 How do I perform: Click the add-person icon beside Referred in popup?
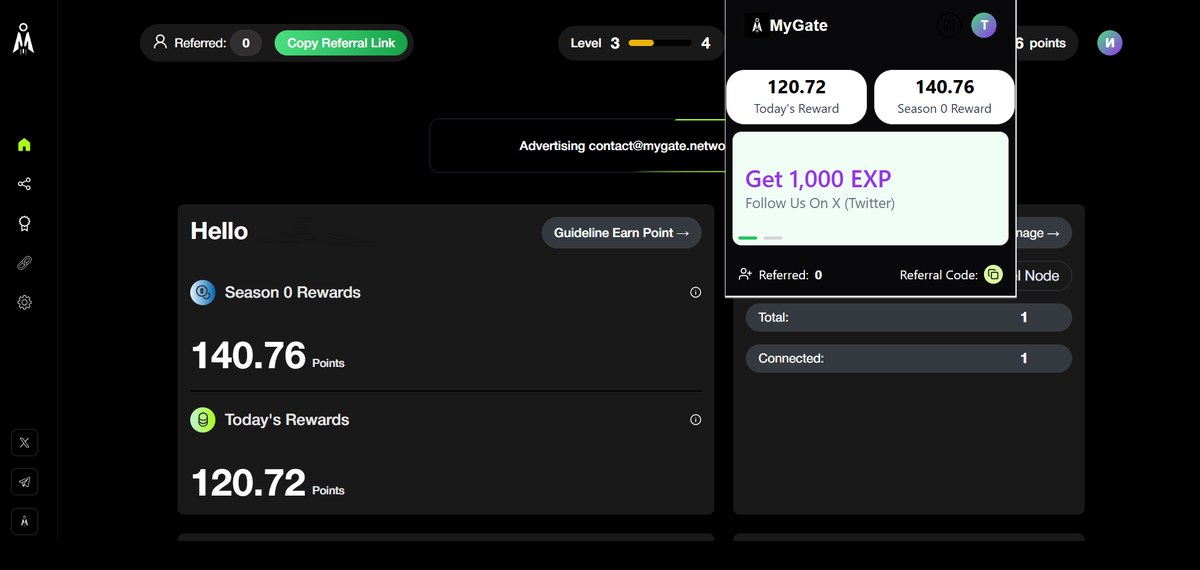(x=744, y=274)
